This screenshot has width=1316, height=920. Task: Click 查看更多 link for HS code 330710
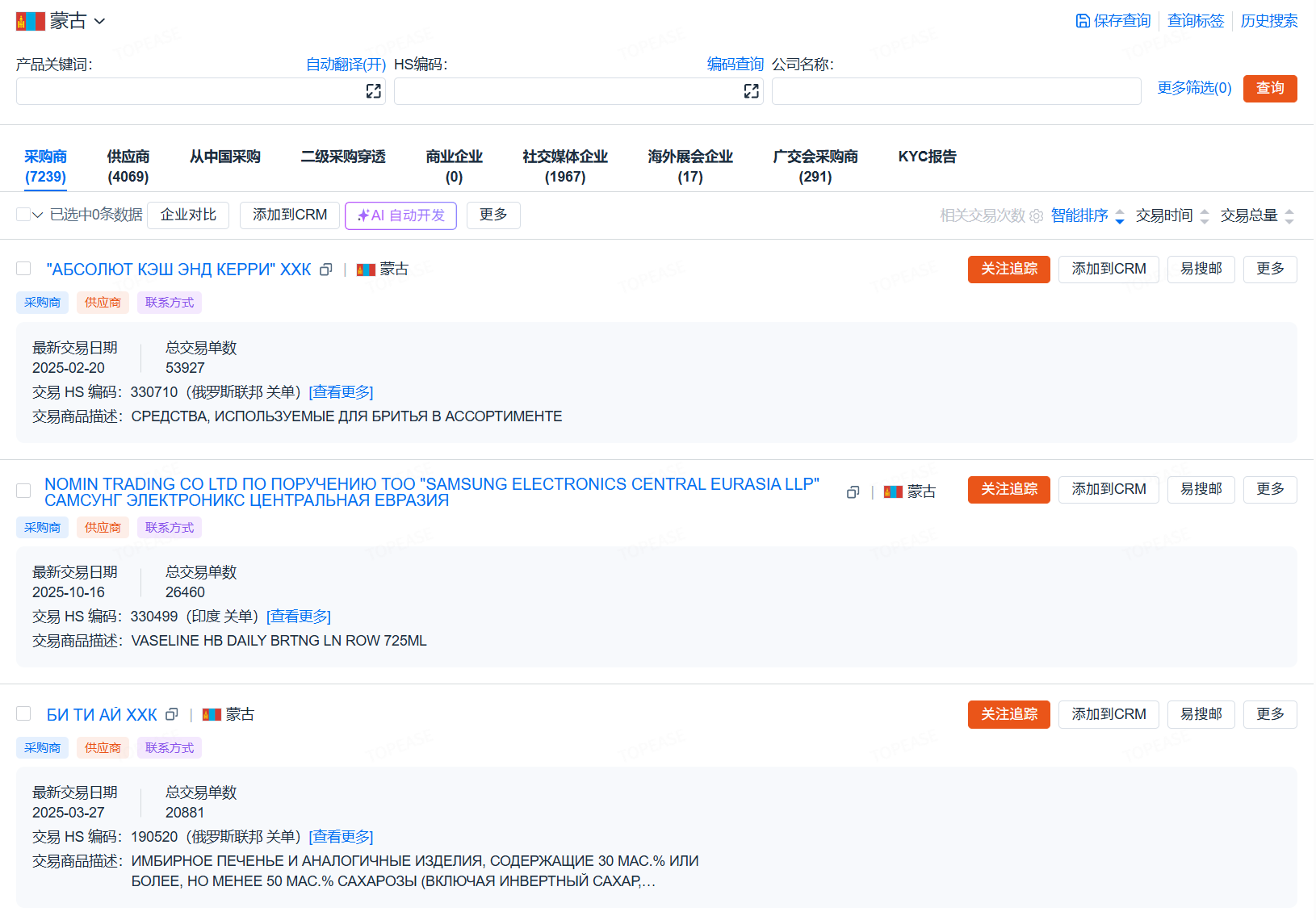pyautogui.click(x=341, y=392)
